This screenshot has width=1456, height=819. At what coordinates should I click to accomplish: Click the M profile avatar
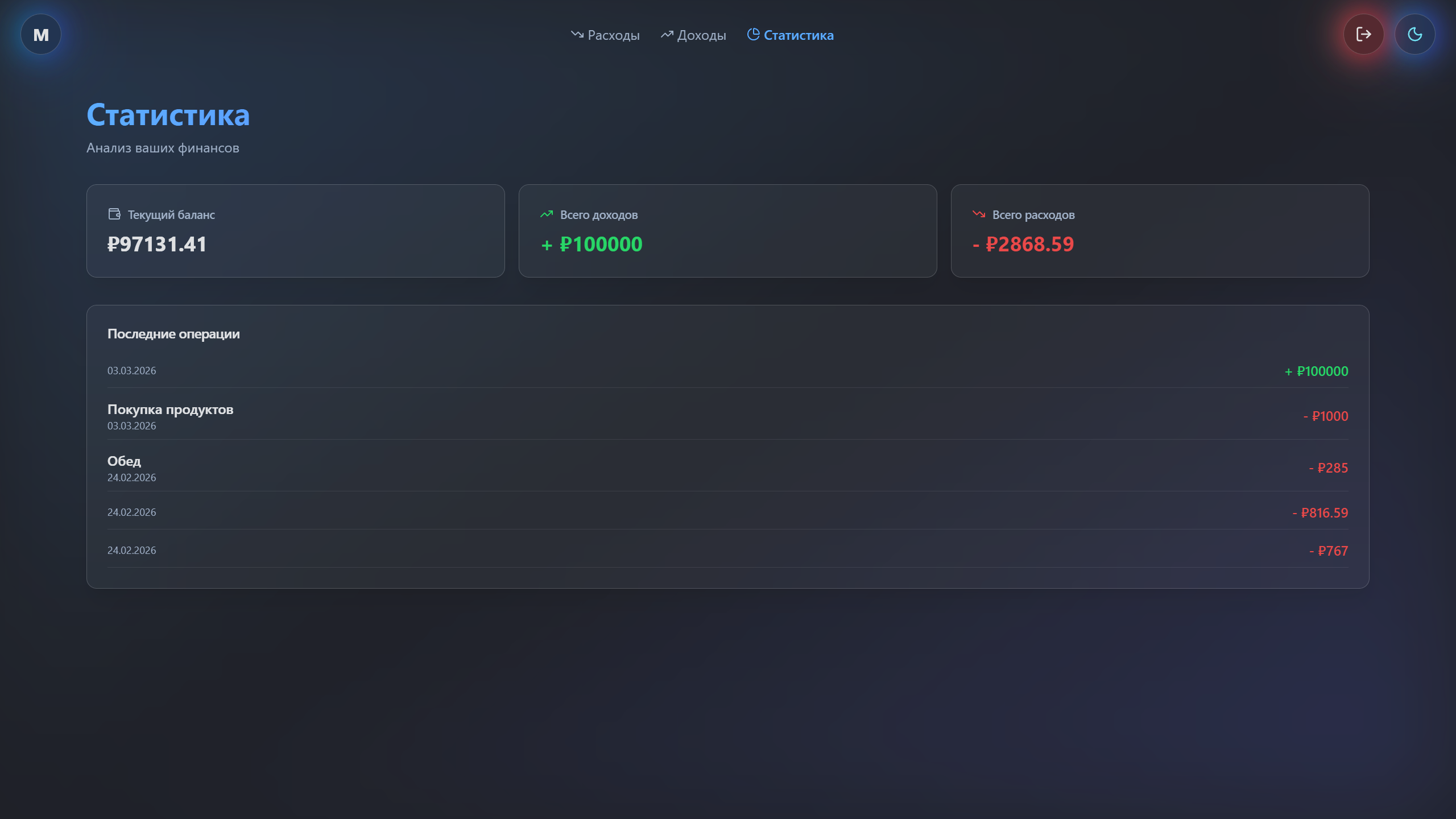tap(41, 35)
